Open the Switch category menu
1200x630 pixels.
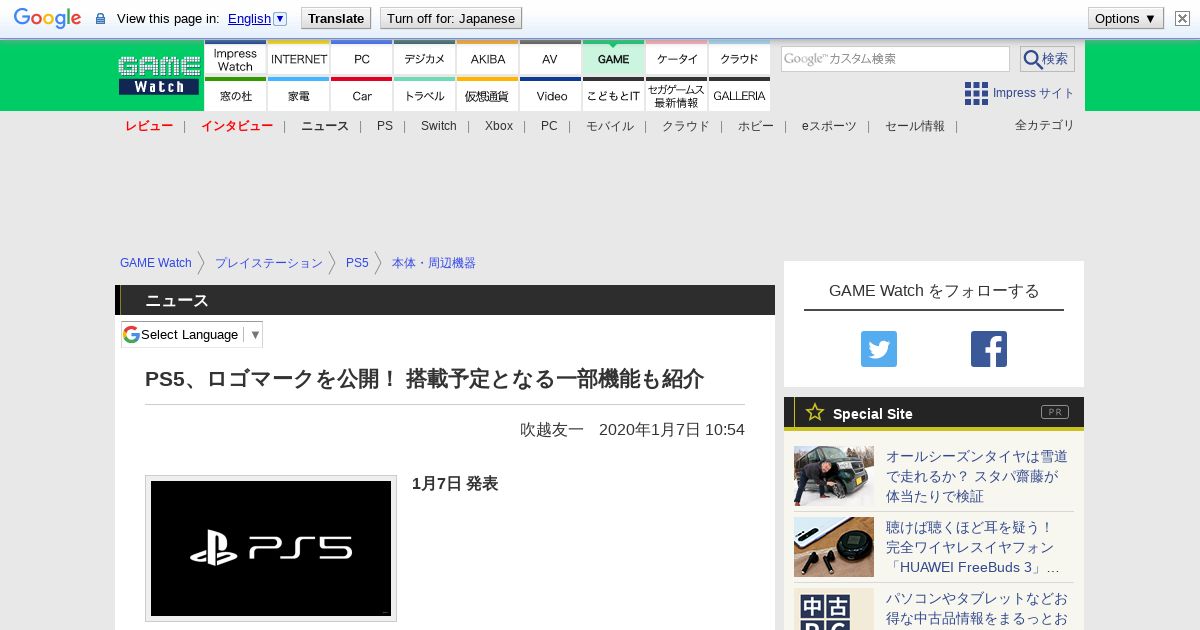438,126
